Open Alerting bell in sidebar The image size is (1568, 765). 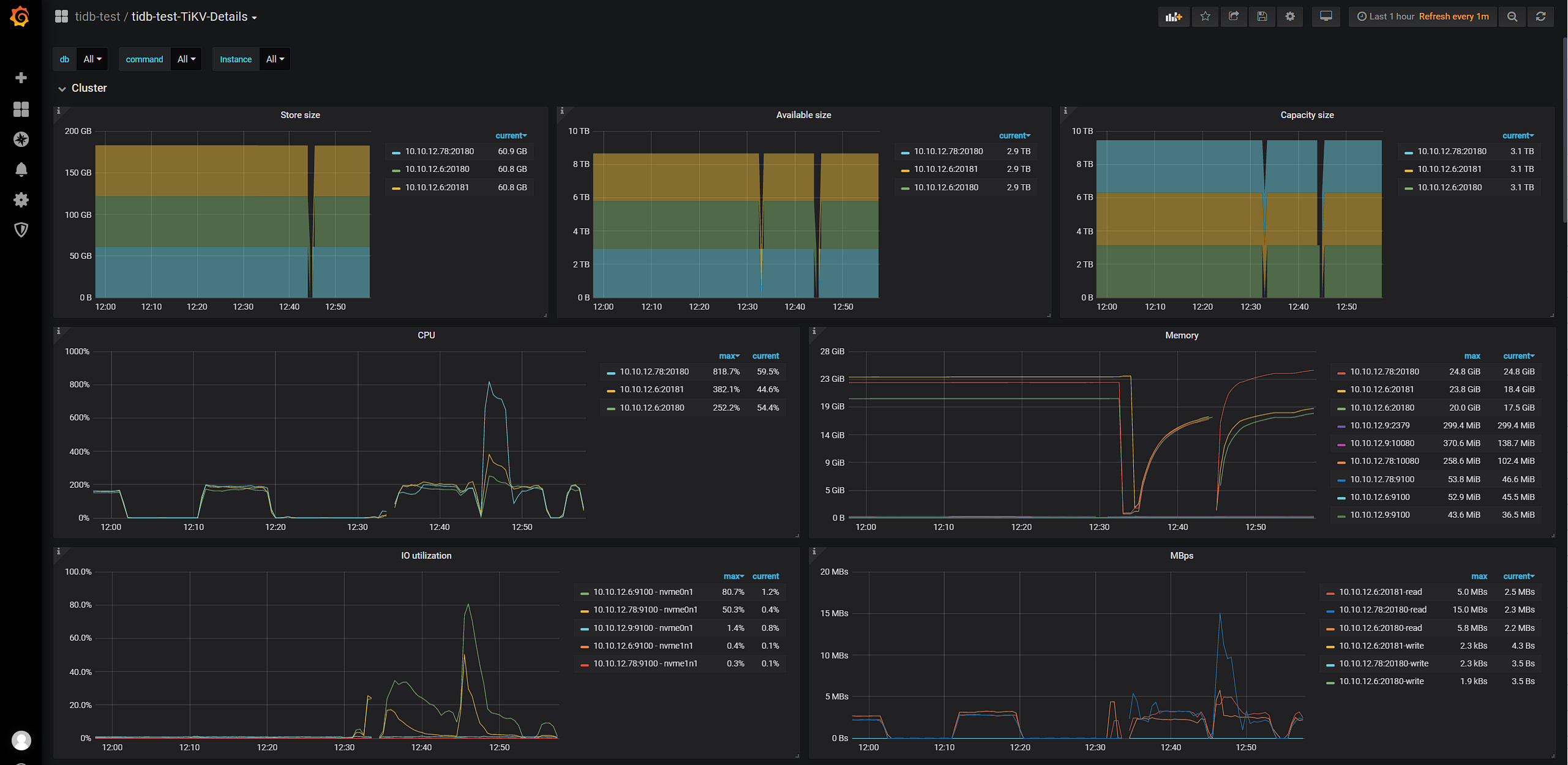click(21, 170)
